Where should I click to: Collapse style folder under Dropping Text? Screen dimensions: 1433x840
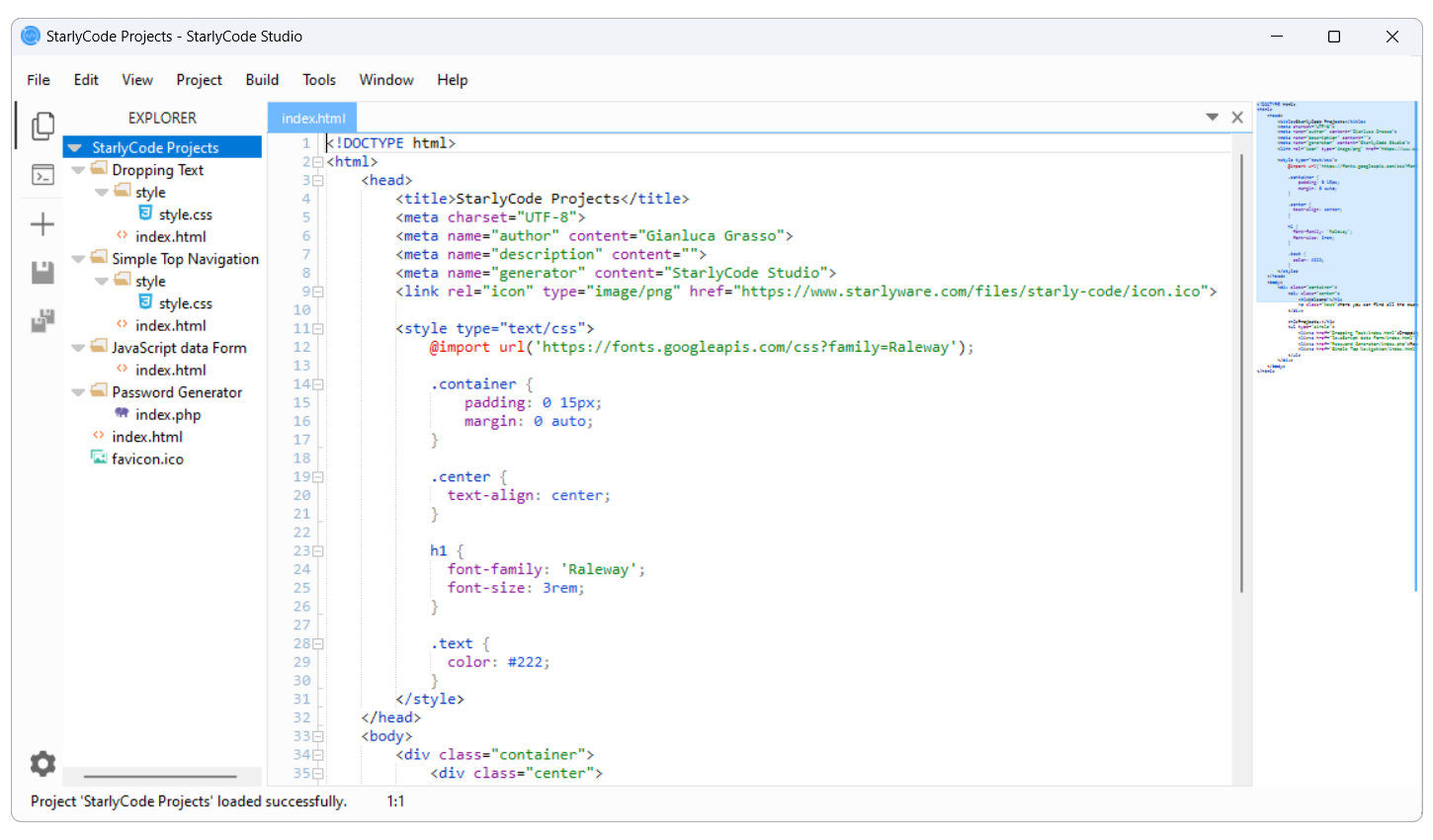[101, 192]
